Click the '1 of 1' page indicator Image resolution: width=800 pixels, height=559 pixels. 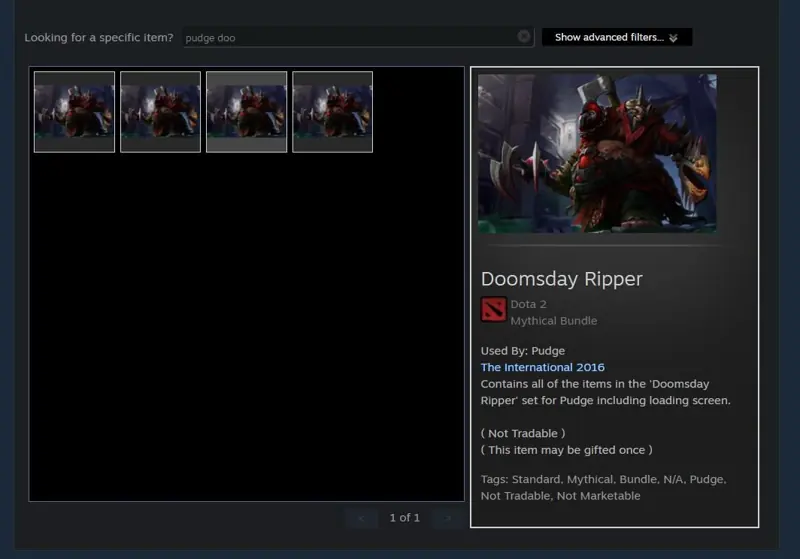tap(405, 518)
